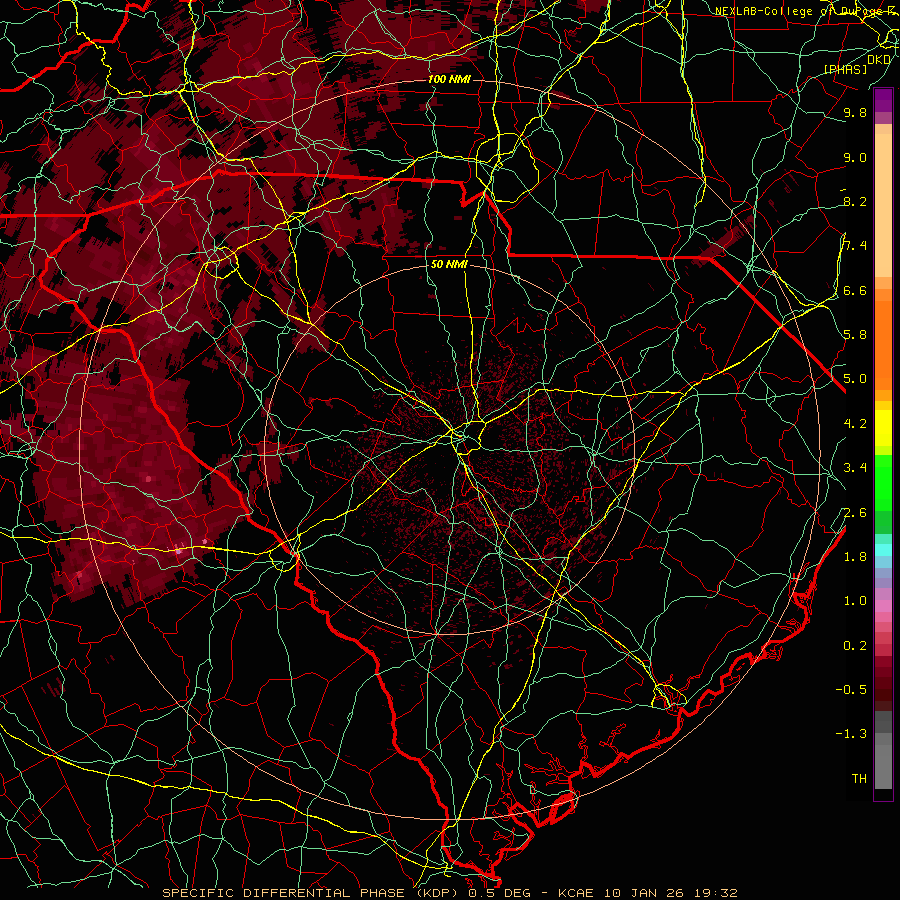Click the gray TH segment of color scale
900x900 pixels.
pos(883,769)
